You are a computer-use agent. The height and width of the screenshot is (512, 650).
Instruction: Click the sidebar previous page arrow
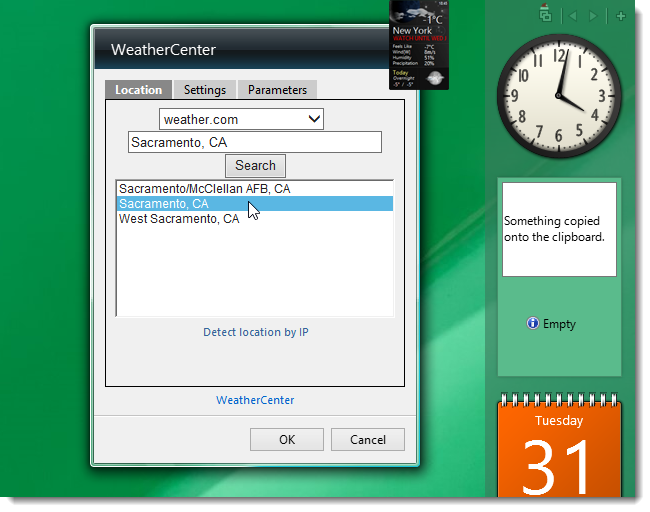click(573, 16)
